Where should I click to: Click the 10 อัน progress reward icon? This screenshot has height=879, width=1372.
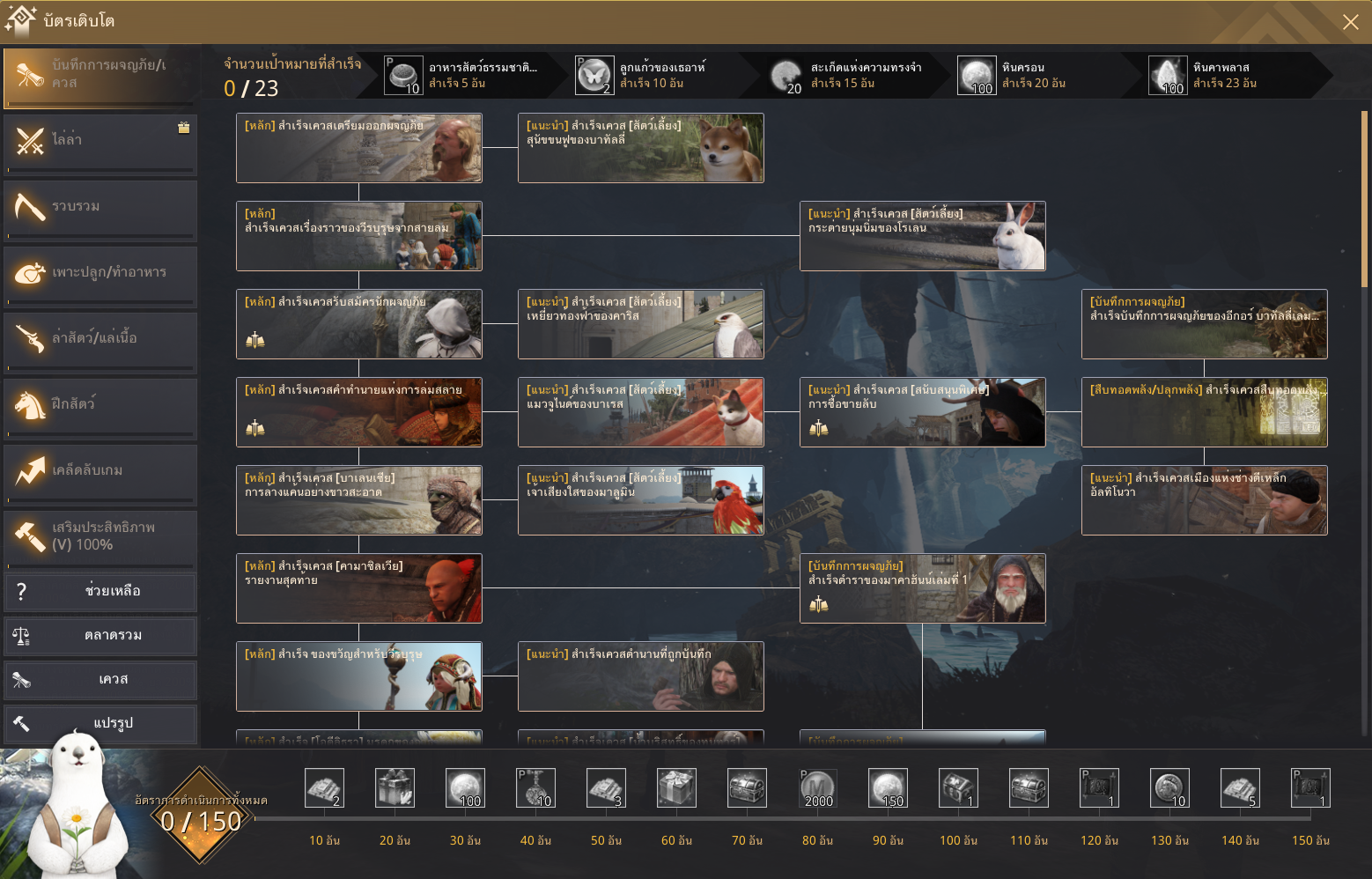pos(324,788)
